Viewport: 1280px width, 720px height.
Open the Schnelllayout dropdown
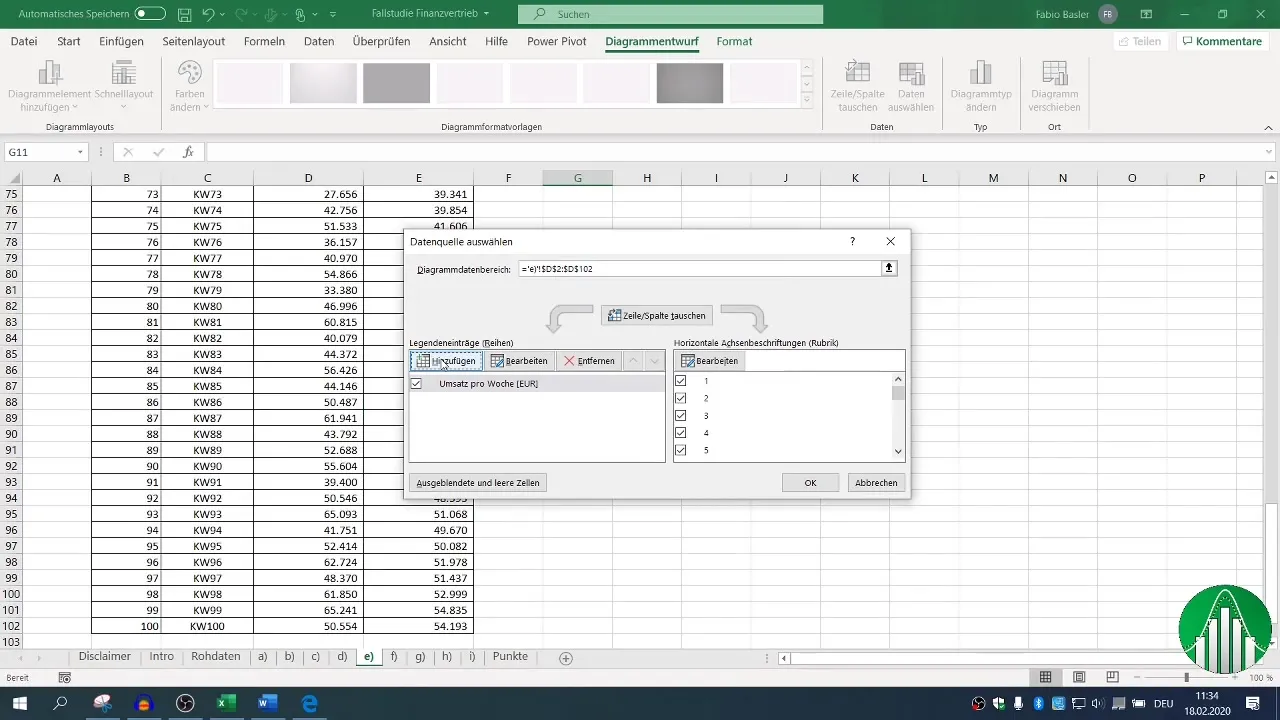click(x=123, y=86)
